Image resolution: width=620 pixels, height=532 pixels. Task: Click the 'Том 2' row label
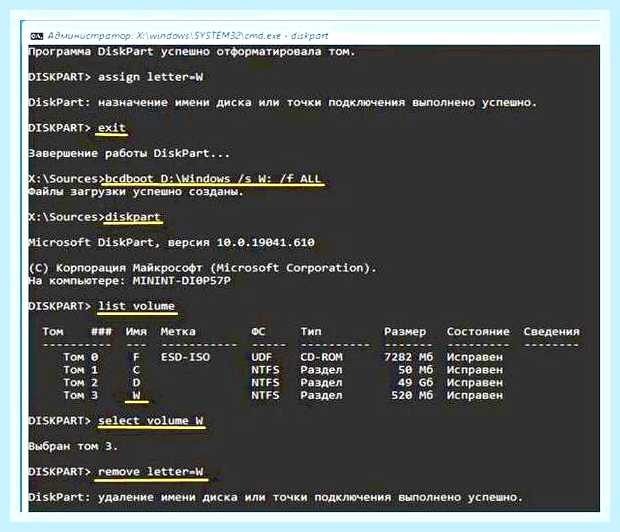pos(81,382)
